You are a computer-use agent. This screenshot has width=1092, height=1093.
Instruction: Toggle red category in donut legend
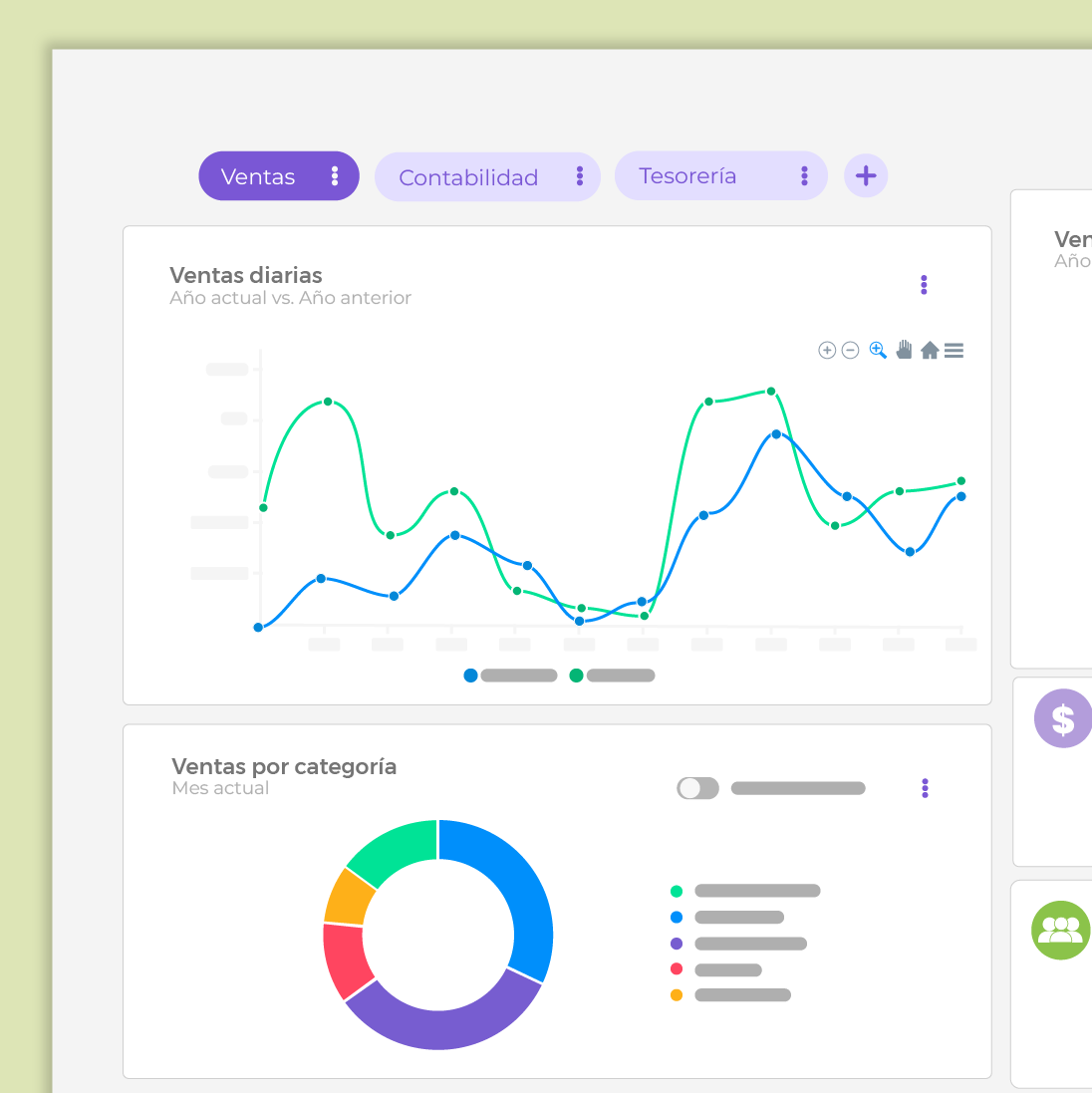(715, 969)
